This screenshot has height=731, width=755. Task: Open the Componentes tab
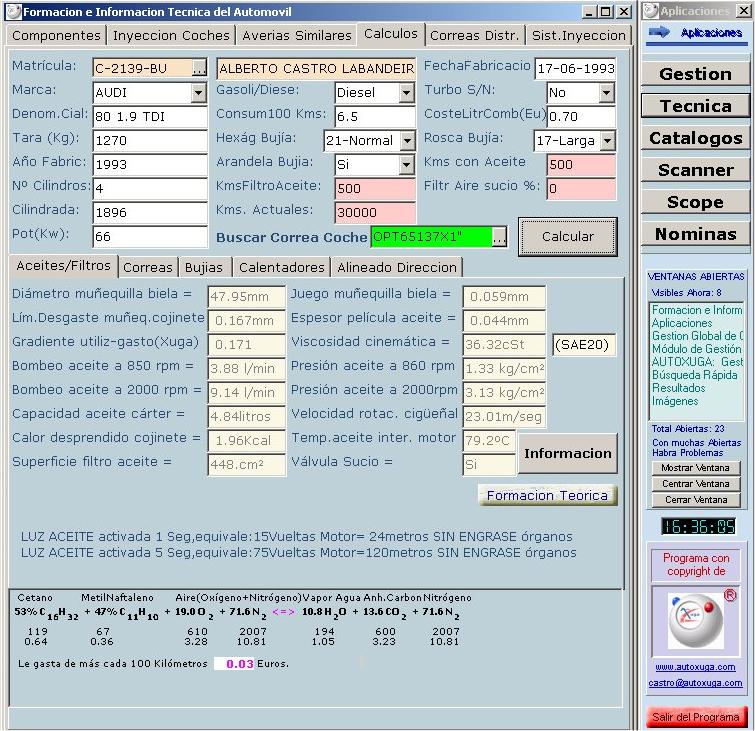56,35
